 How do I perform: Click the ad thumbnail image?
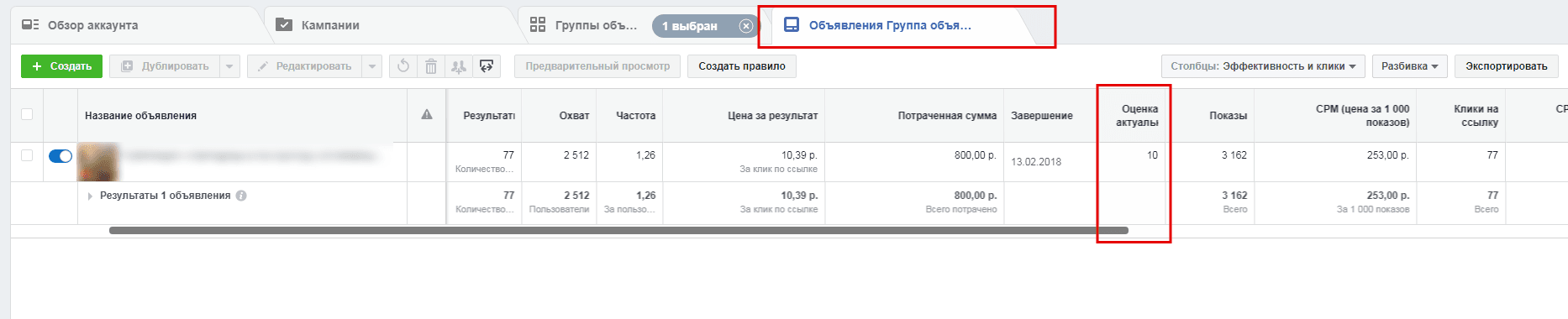98,162
